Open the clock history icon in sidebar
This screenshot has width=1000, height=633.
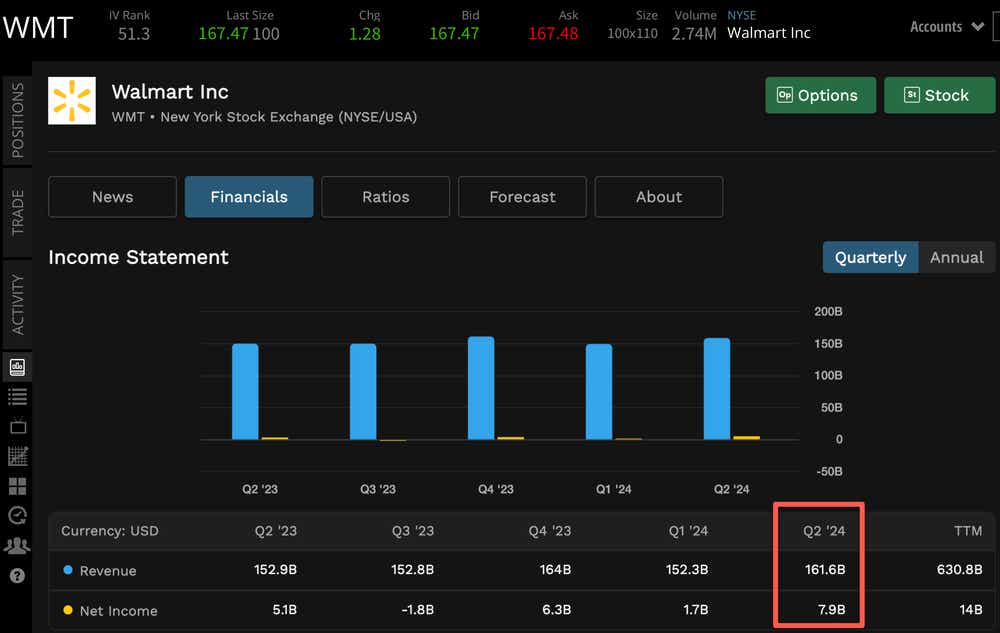[17, 515]
